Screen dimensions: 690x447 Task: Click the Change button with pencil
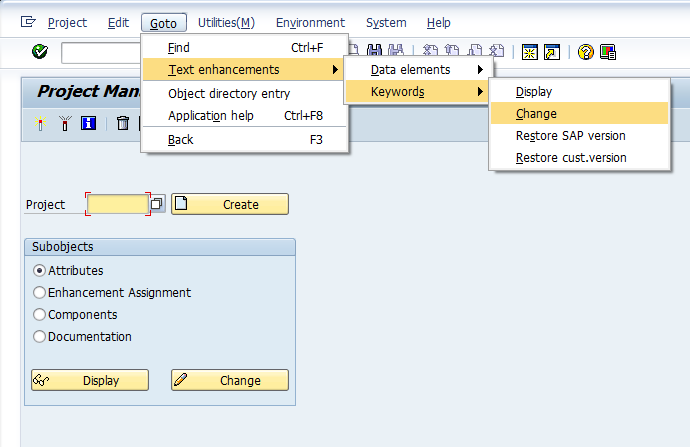(230, 380)
